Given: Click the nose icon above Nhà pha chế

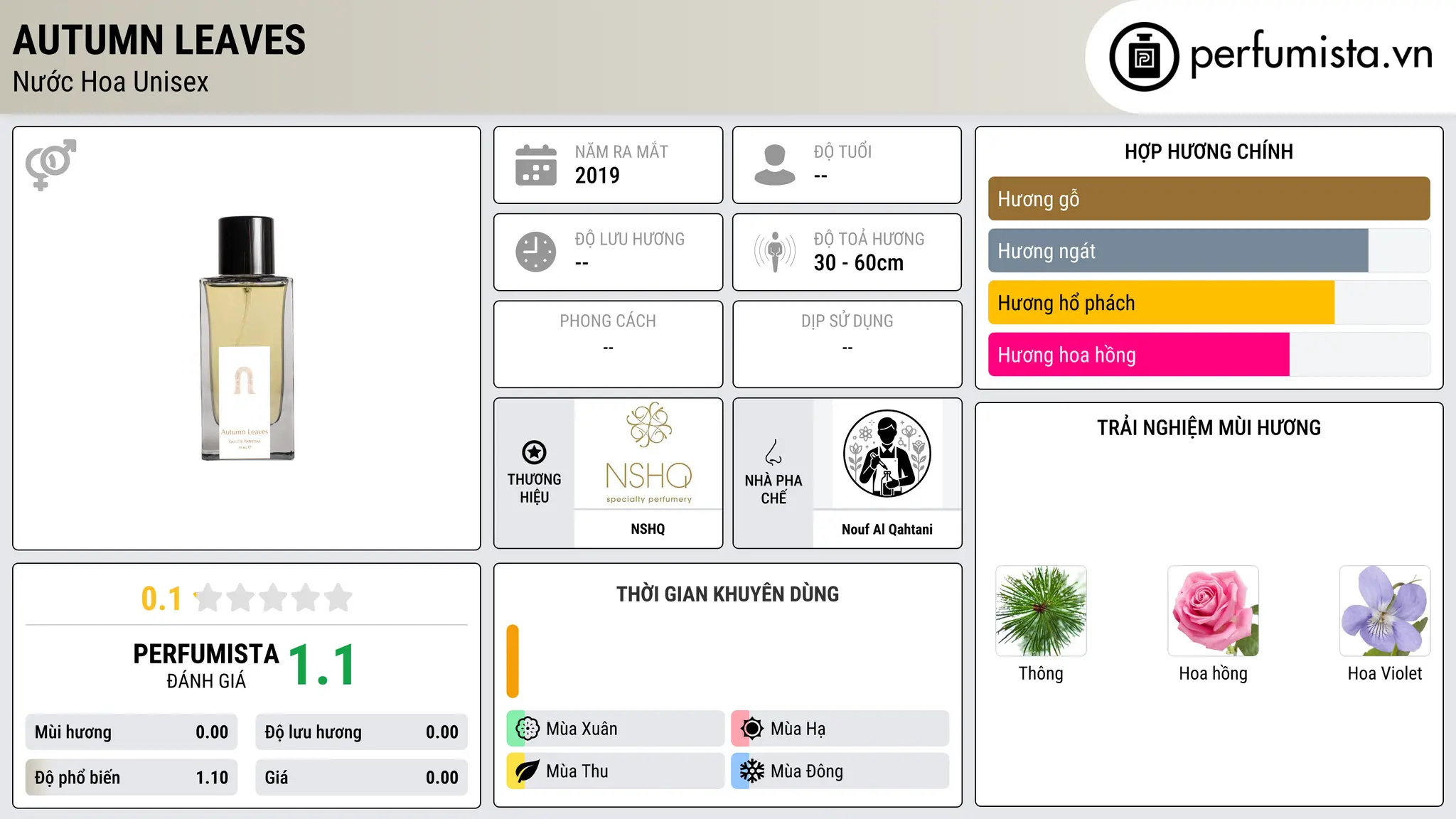Looking at the screenshot, I should click(773, 452).
